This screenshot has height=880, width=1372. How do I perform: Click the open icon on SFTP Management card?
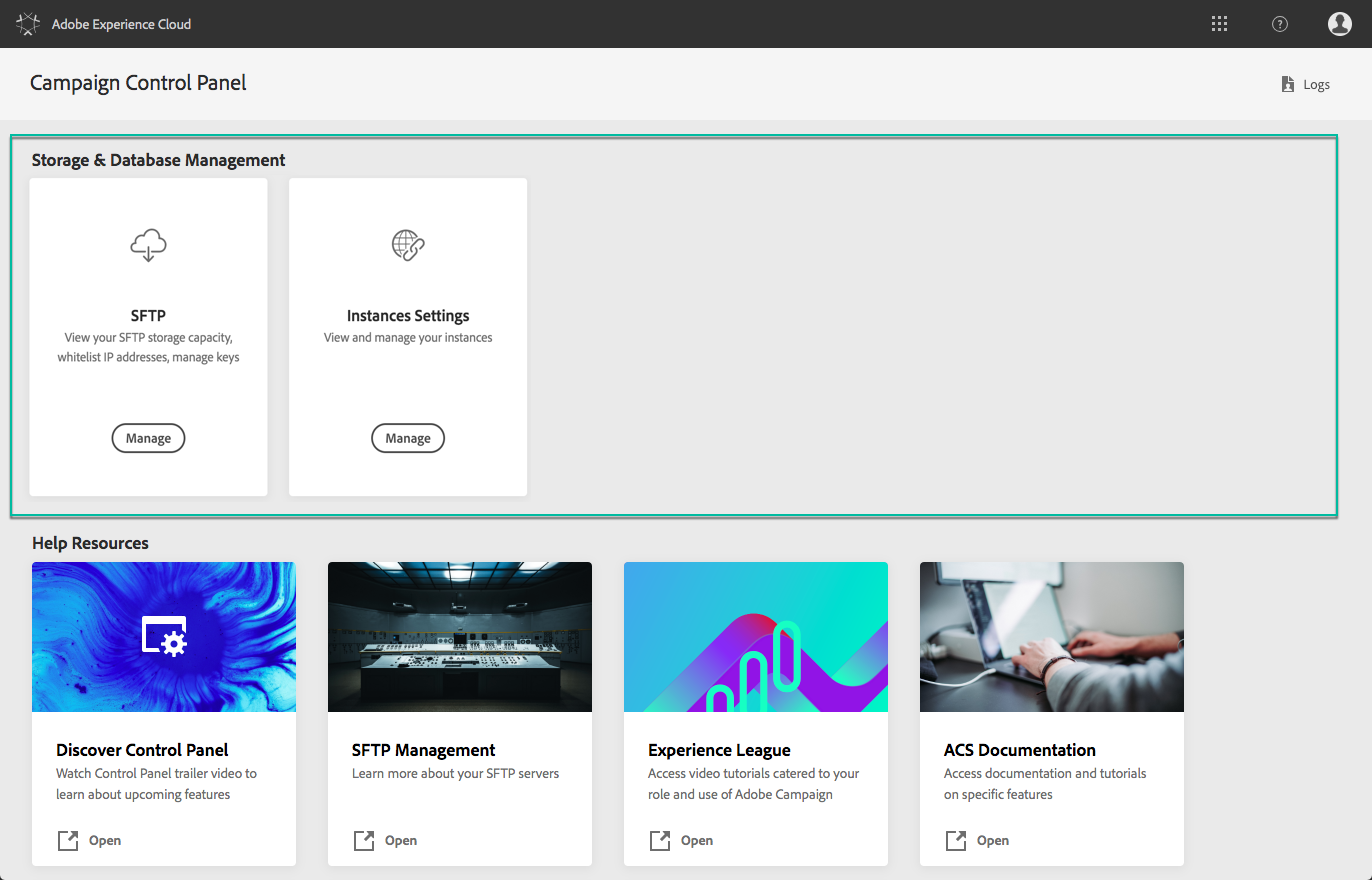click(363, 840)
